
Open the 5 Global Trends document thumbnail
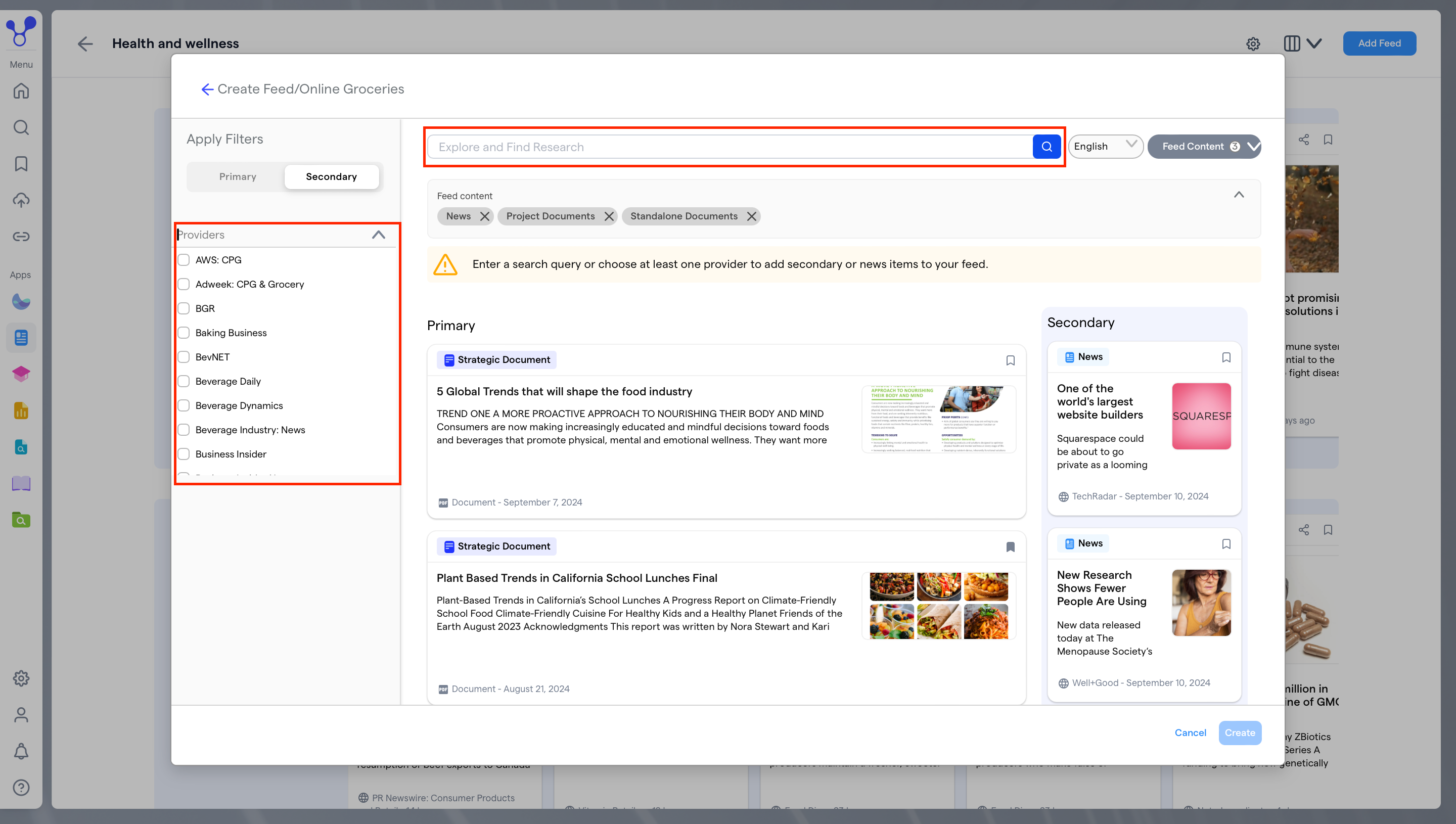pyautogui.click(x=939, y=419)
